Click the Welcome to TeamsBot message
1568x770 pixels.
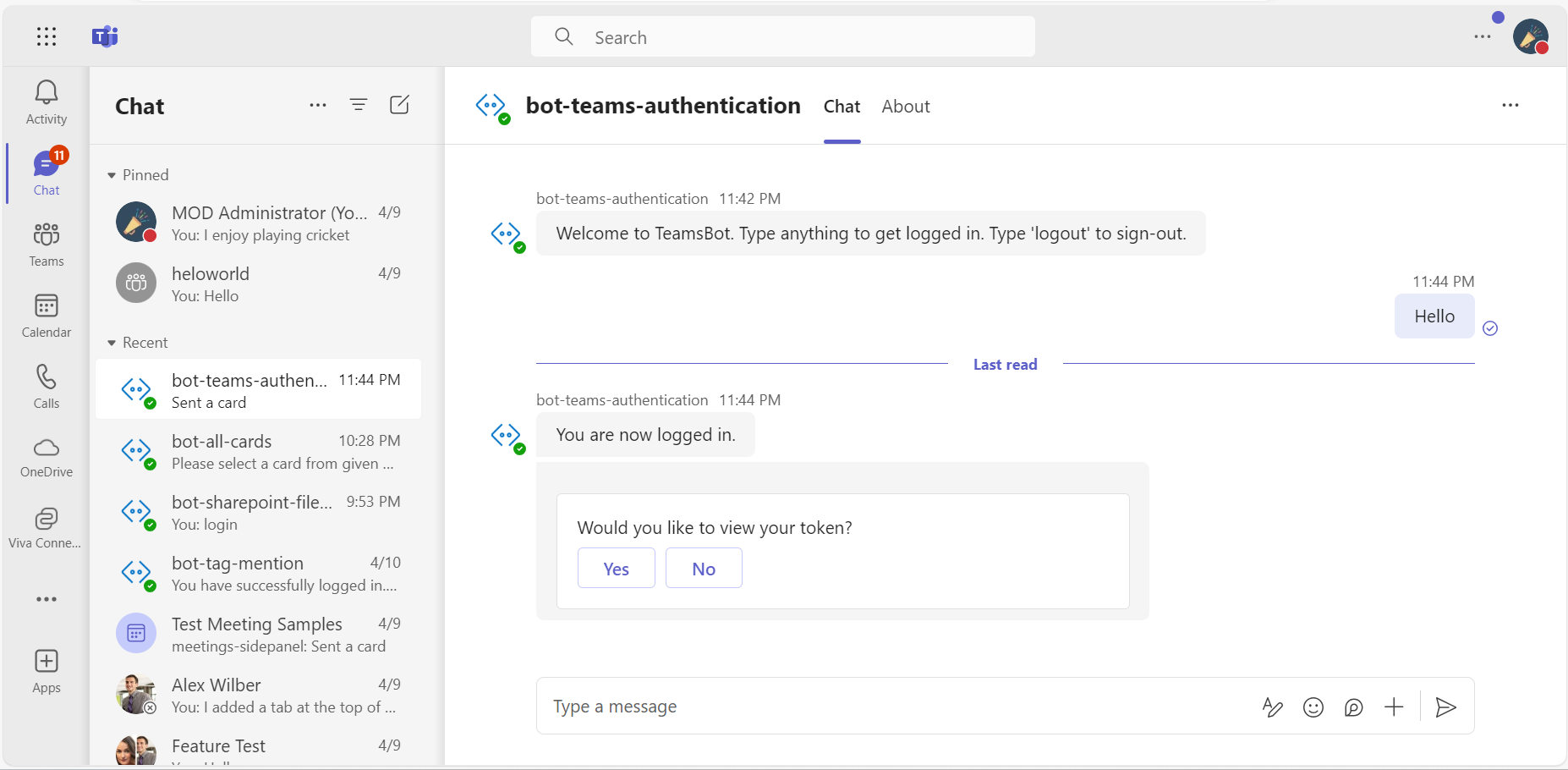click(x=871, y=234)
